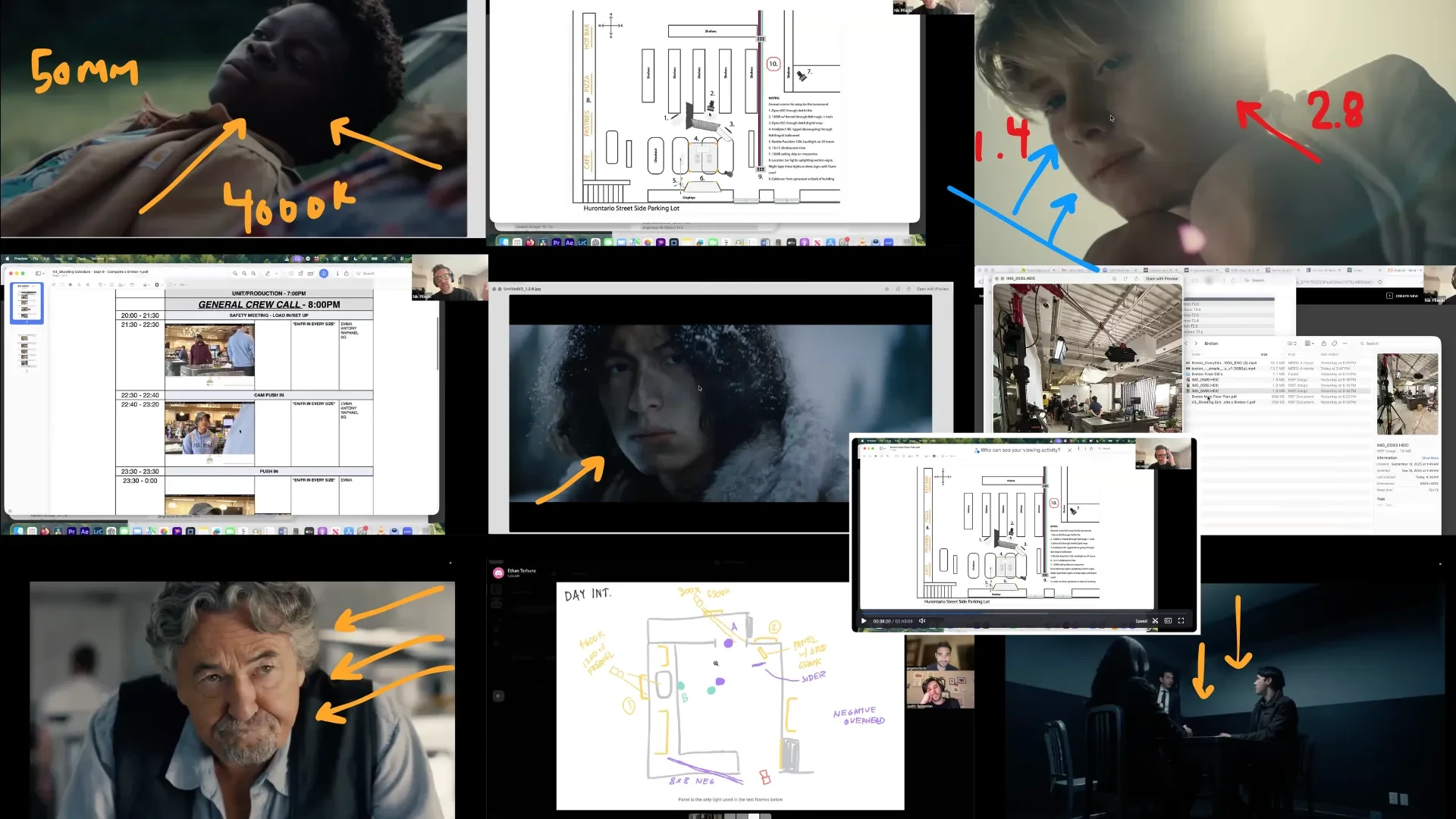Seek along the video player progress bar
This screenshot has width=1456, height=819.
(1025, 613)
